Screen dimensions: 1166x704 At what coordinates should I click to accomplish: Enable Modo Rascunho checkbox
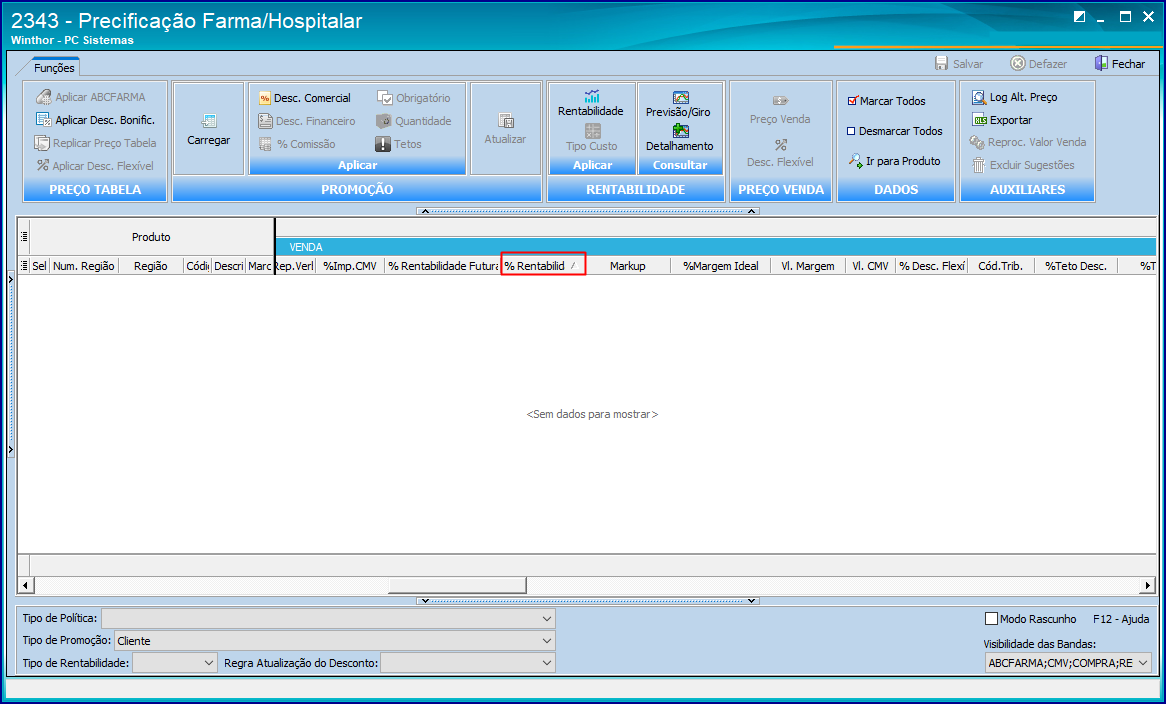(x=991, y=619)
